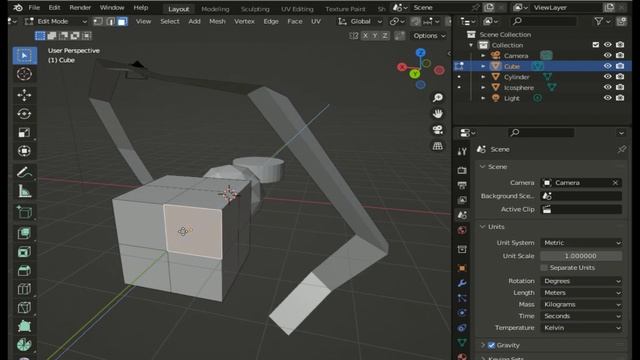Image resolution: width=640 pixels, height=360 pixels.
Task: Switch to the Modeling workspace tab
Action: click(215, 9)
